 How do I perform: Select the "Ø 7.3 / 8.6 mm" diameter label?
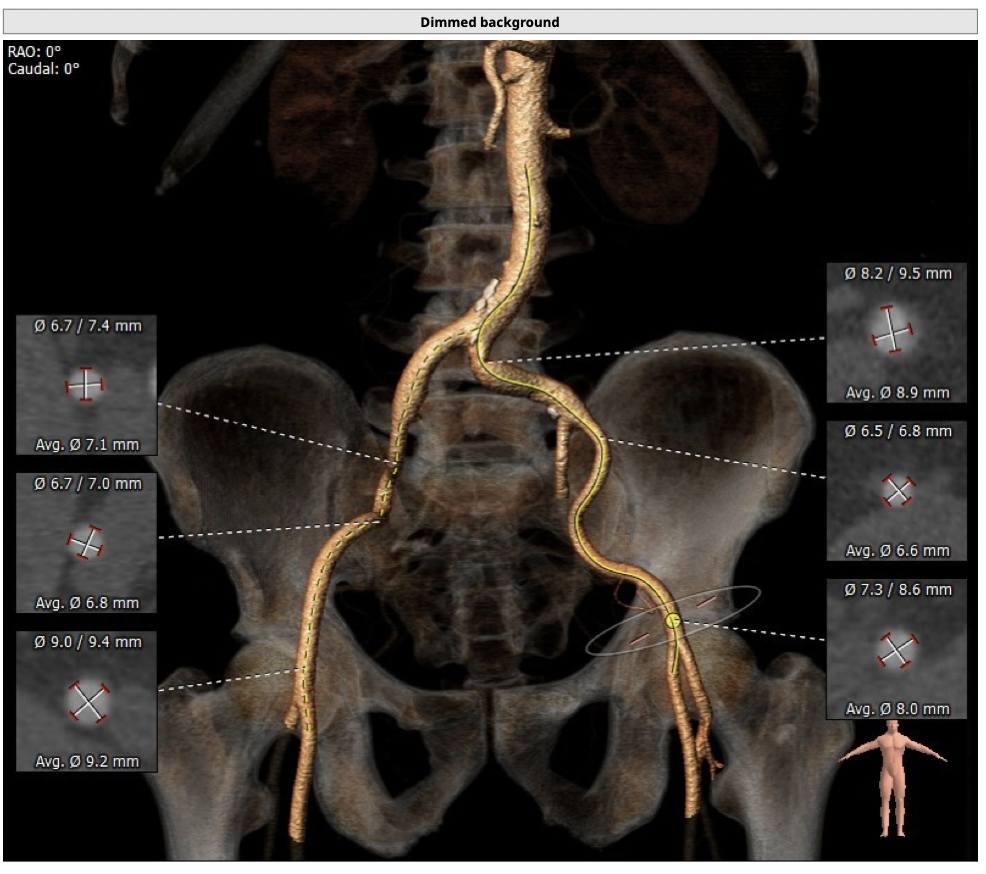coord(897,590)
